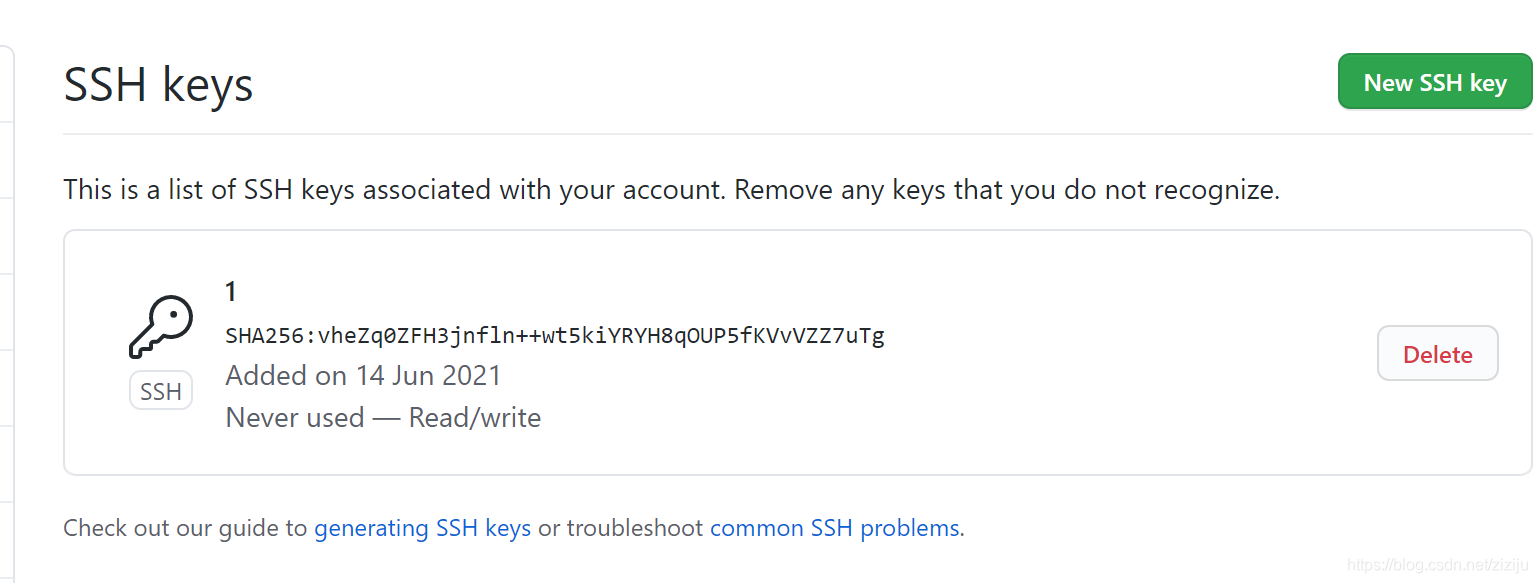1537x583 pixels.
Task: Select the SHA256 fingerprint text
Action: (554, 336)
